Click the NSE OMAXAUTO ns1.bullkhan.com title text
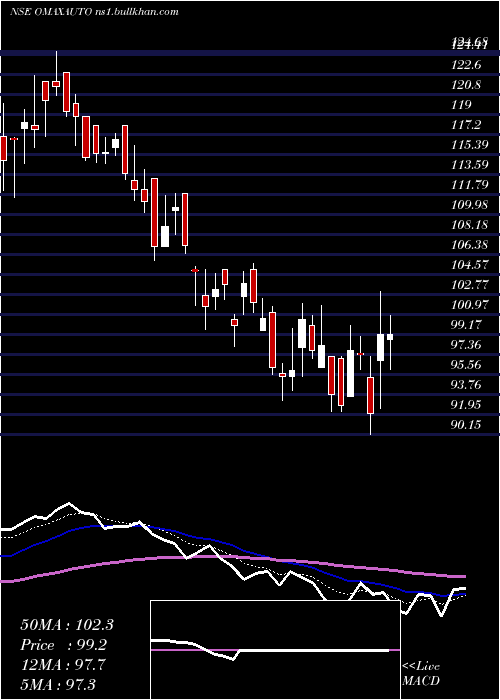Screen dimensions: 500x700 (94, 12)
